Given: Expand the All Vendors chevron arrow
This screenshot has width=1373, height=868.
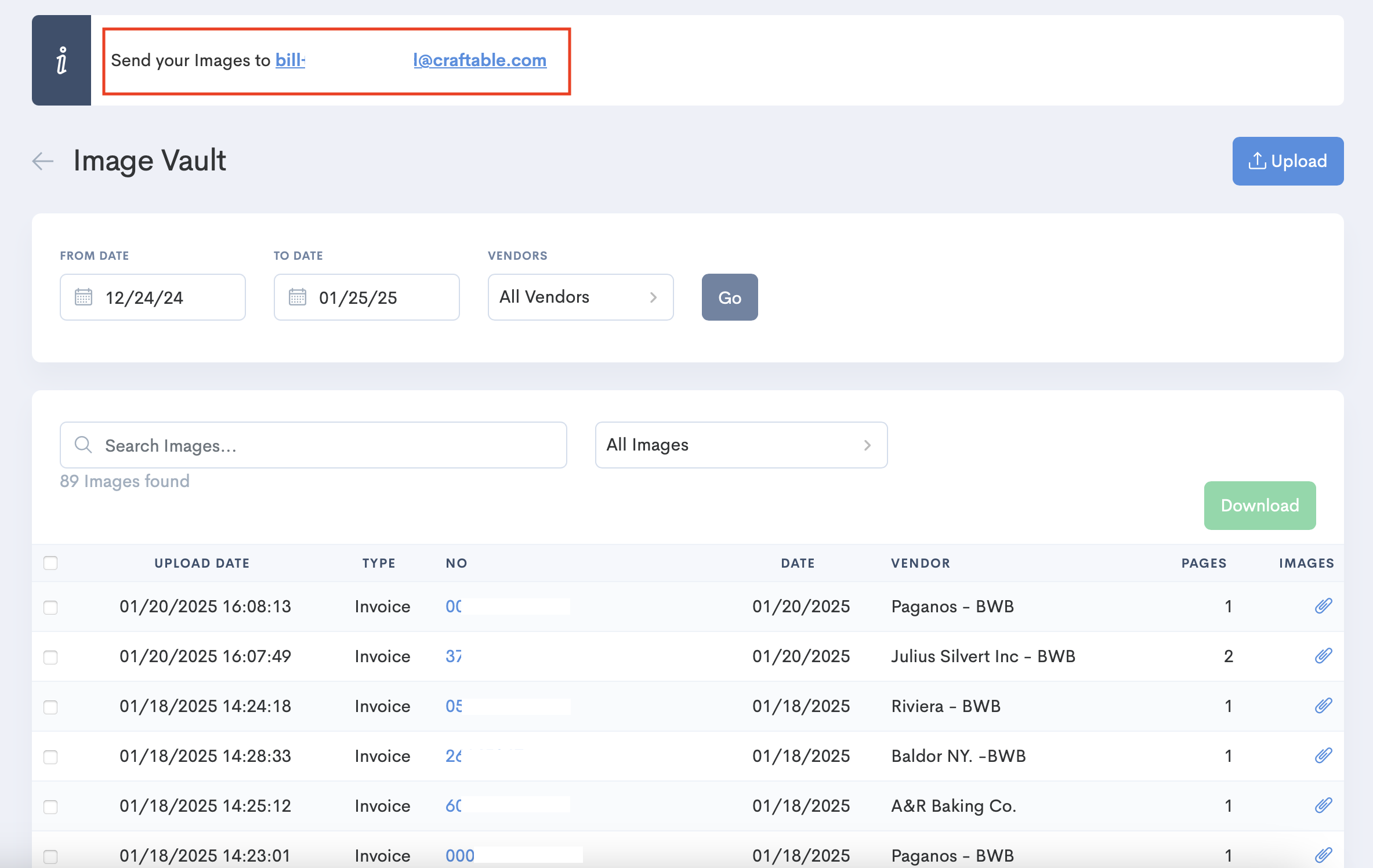Looking at the screenshot, I should (654, 297).
